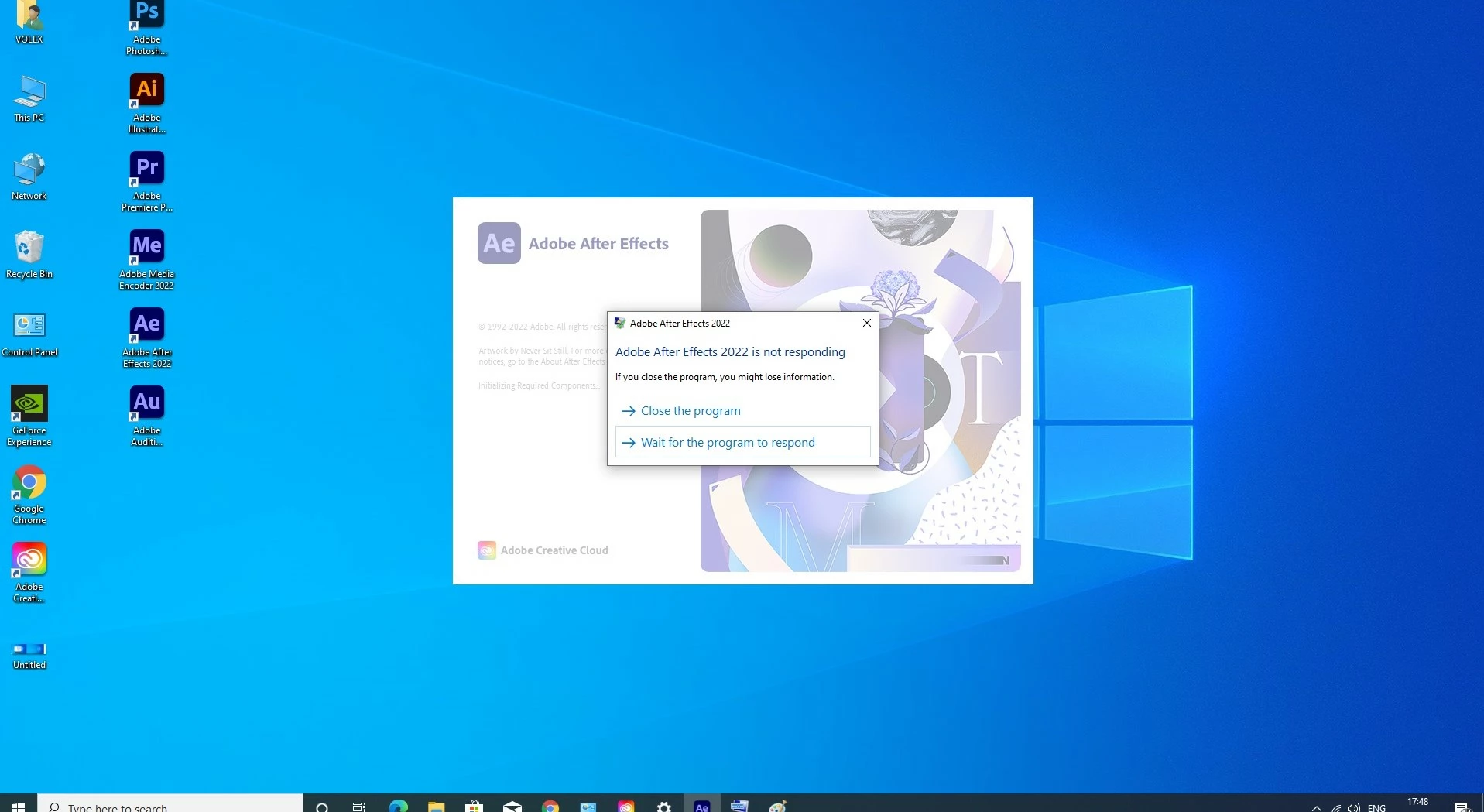This screenshot has height=812, width=1484.
Task: Open File Explorer from the taskbar
Action: (x=436, y=807)
